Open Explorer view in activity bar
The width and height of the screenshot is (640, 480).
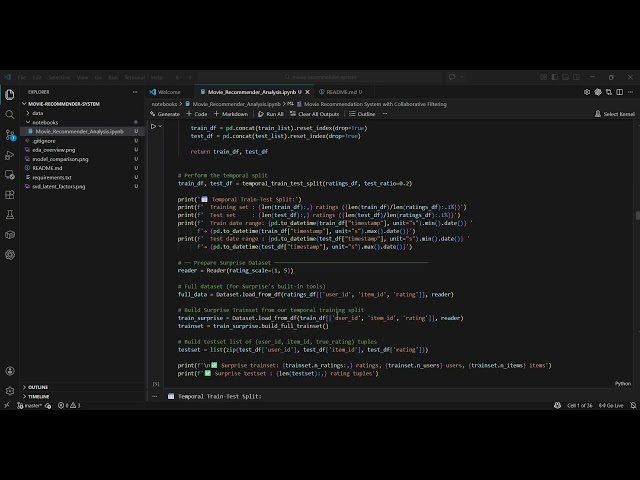click(x=10, y=96)
